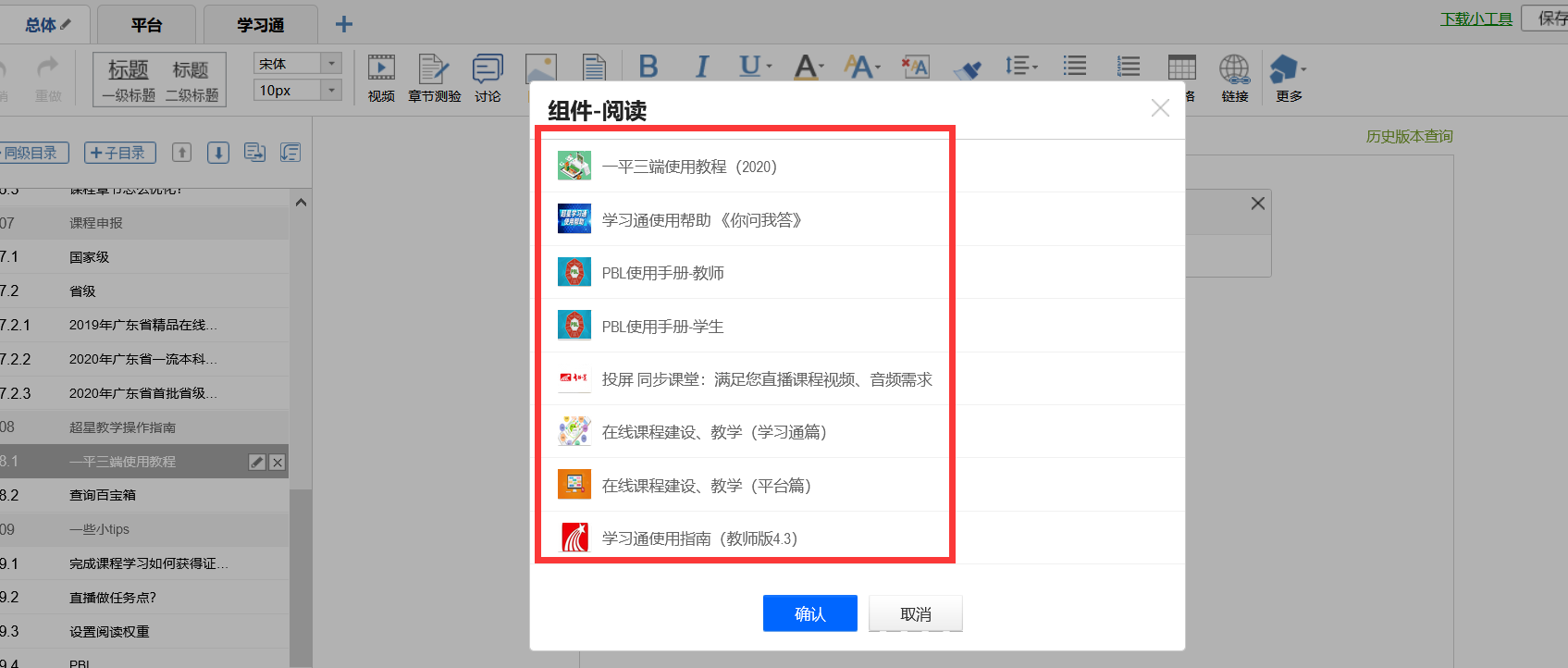
Task: Delete the 一平三端使用教程 chapter row
Action: 278,462
